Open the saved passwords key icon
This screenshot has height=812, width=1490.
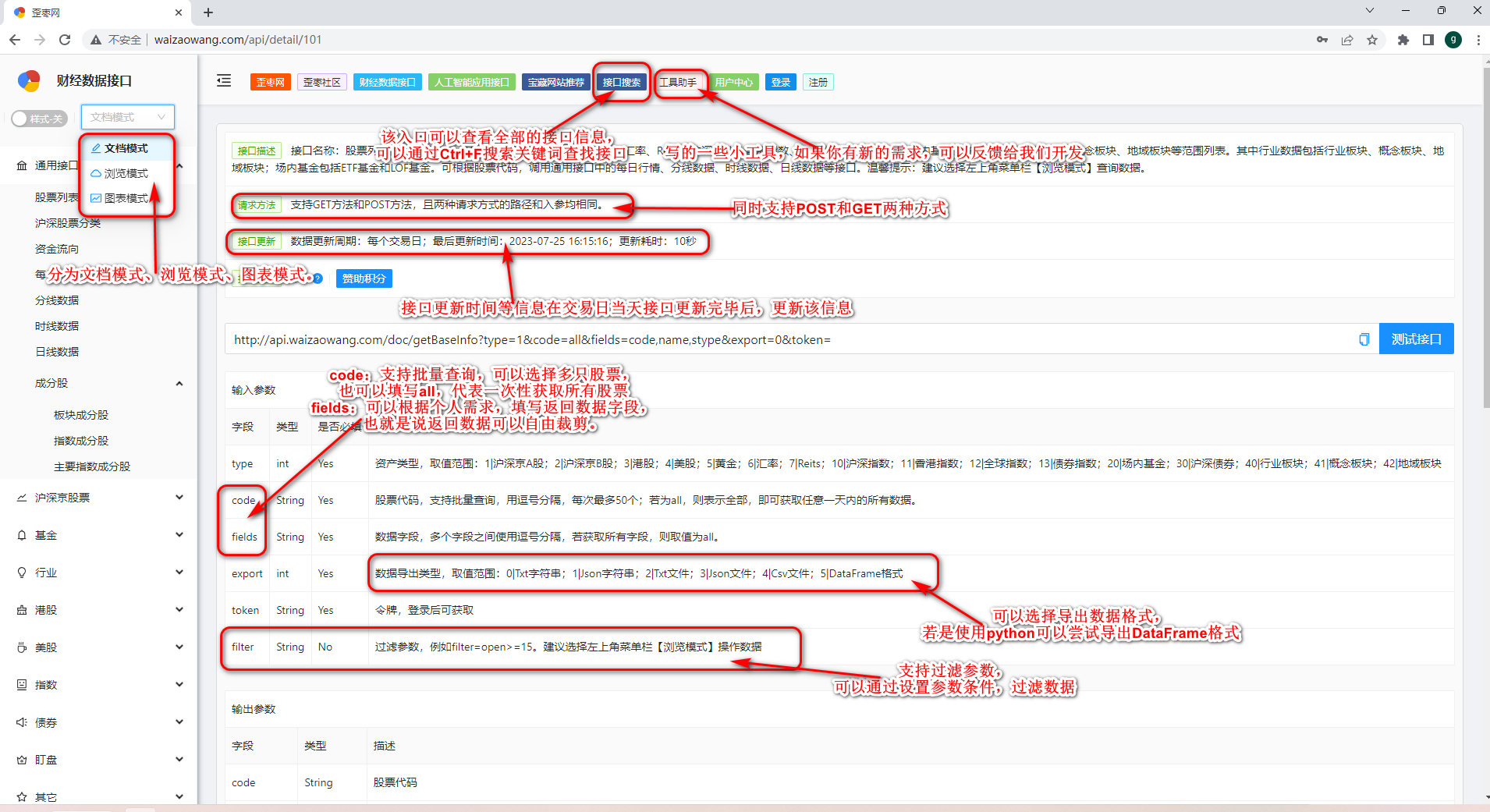[1322, 40]
